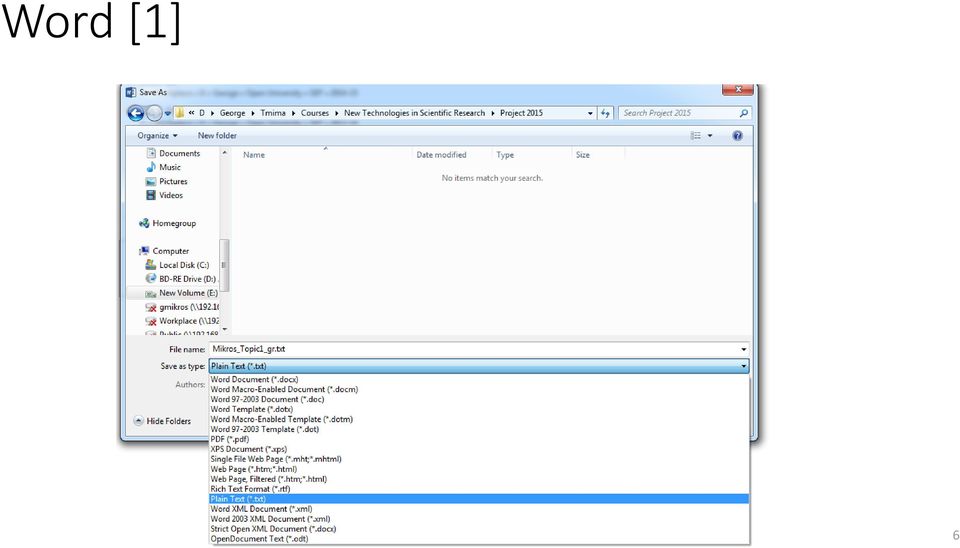Open recent locations arrow beside Forward button
This screenshot has width=960, height=548.
tap(167, 113)
